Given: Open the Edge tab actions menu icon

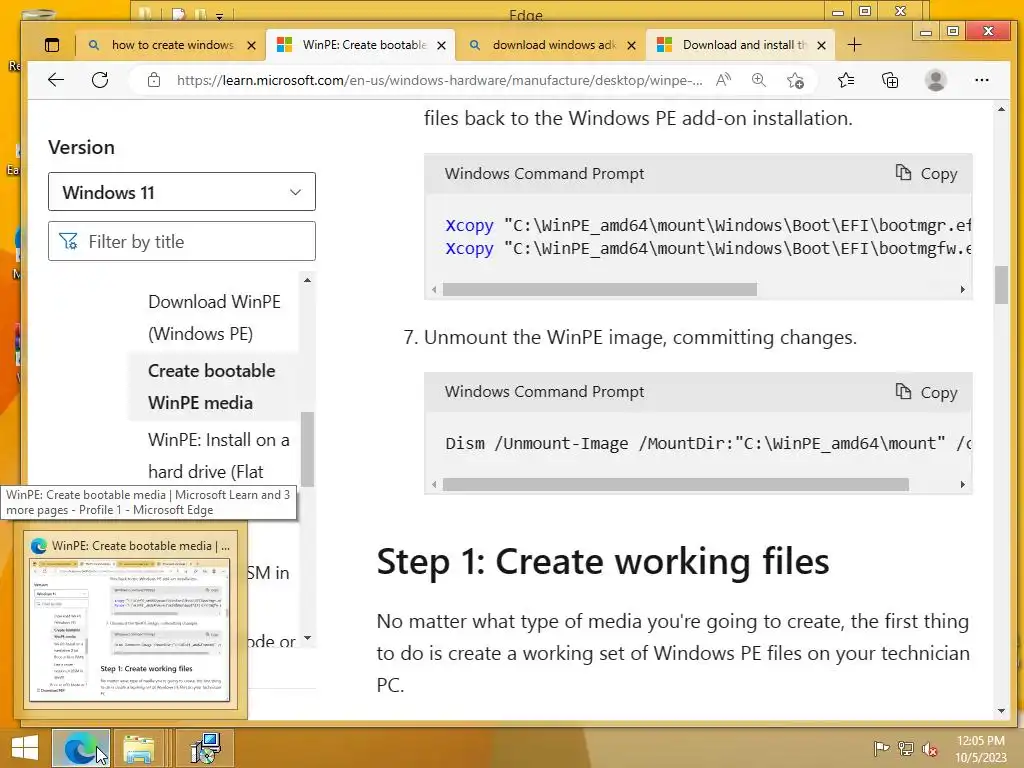Looking at the screenshot, I should [52, 45].
